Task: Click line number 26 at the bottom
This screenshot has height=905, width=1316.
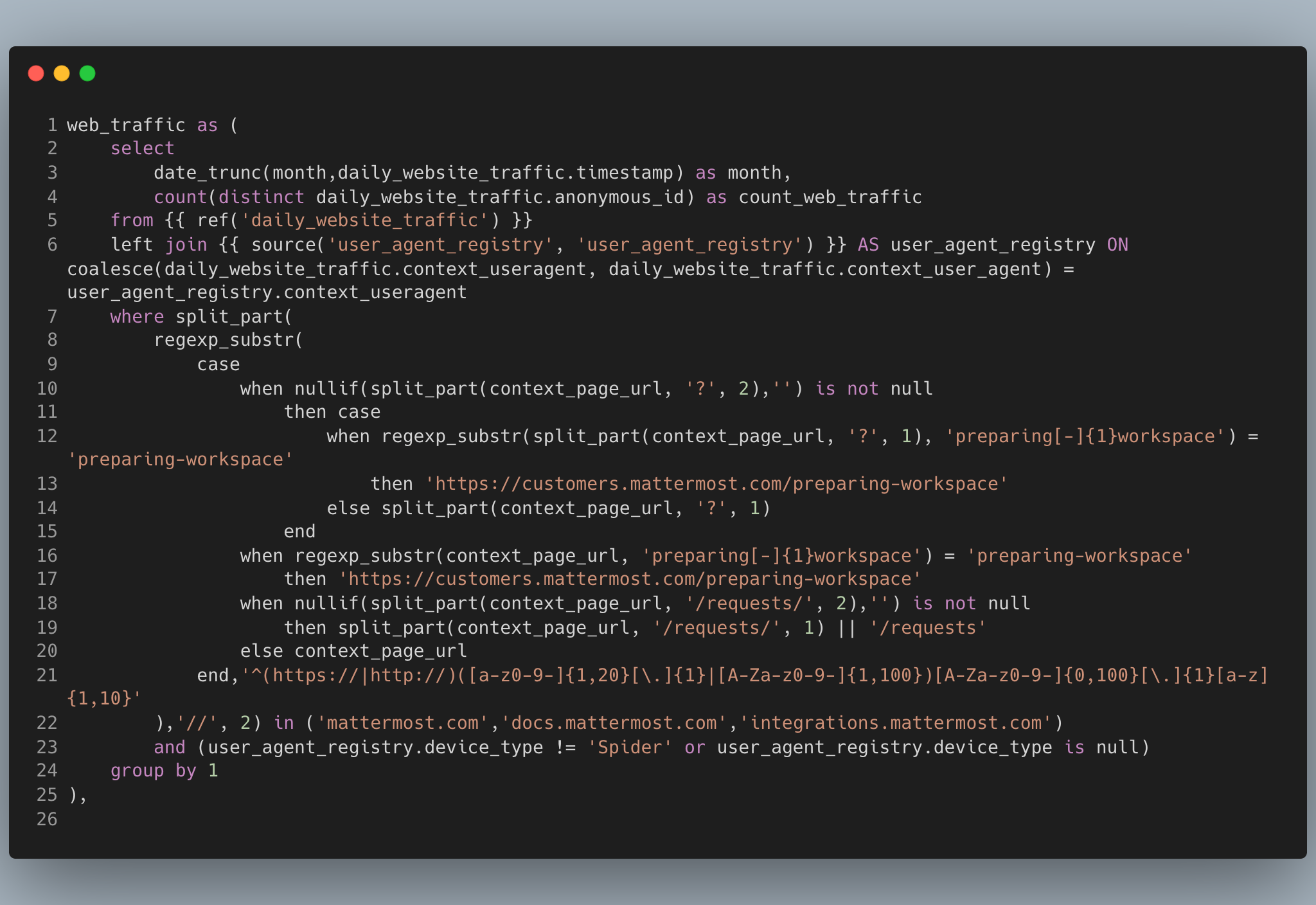Action: [x=46, y=819]
